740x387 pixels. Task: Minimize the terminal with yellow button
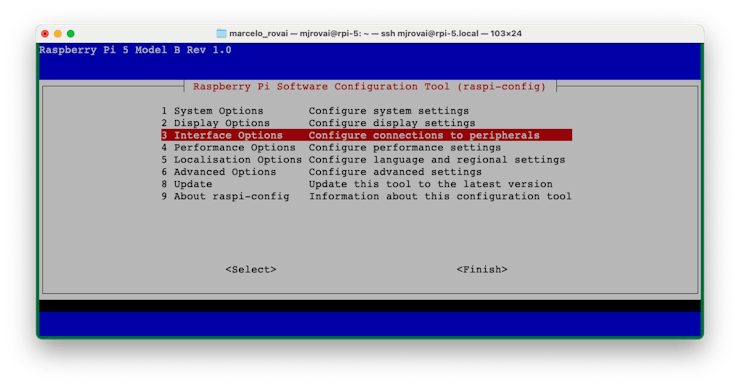(58, 34)
